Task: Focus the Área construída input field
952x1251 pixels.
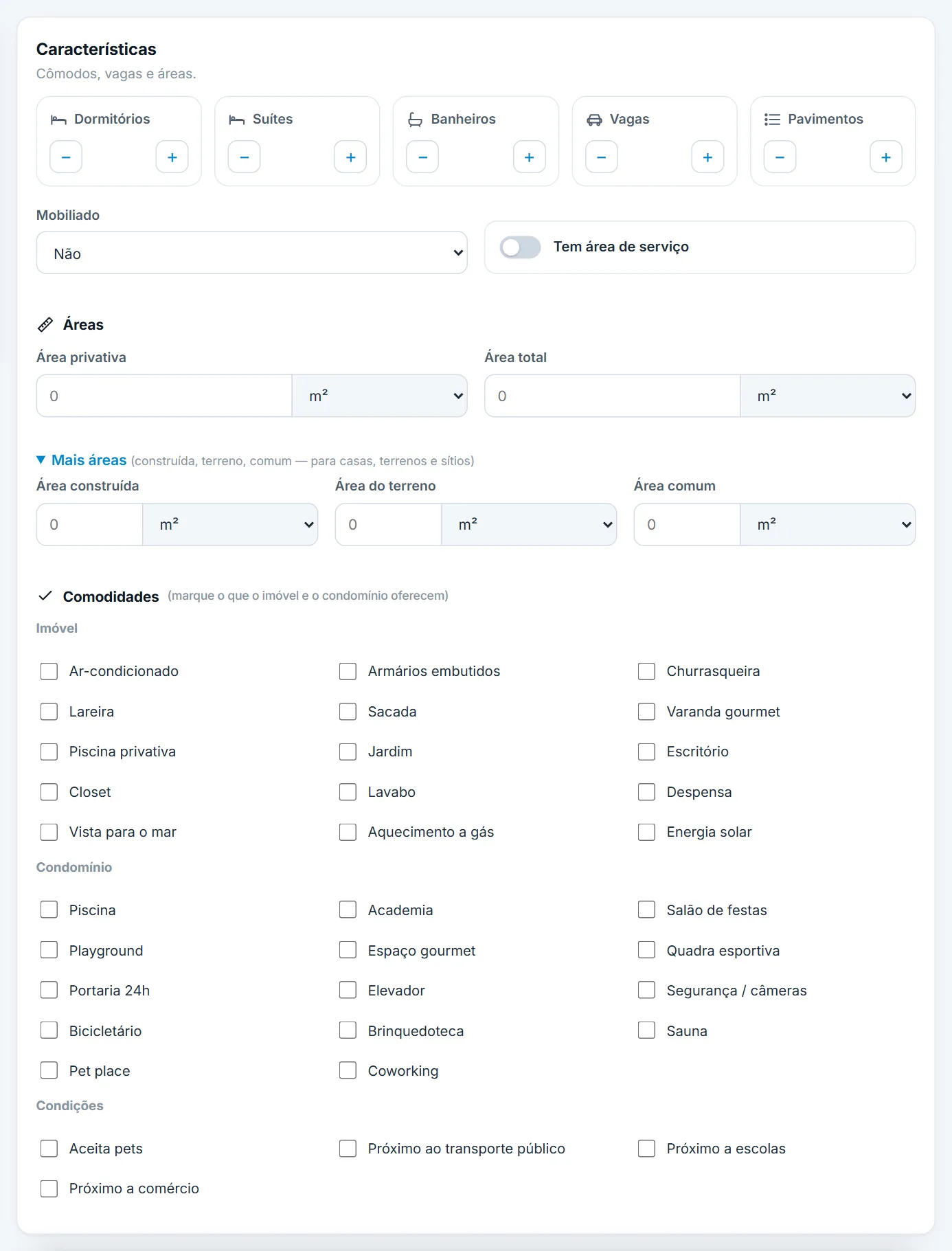Action: click(x=90, y=525)
